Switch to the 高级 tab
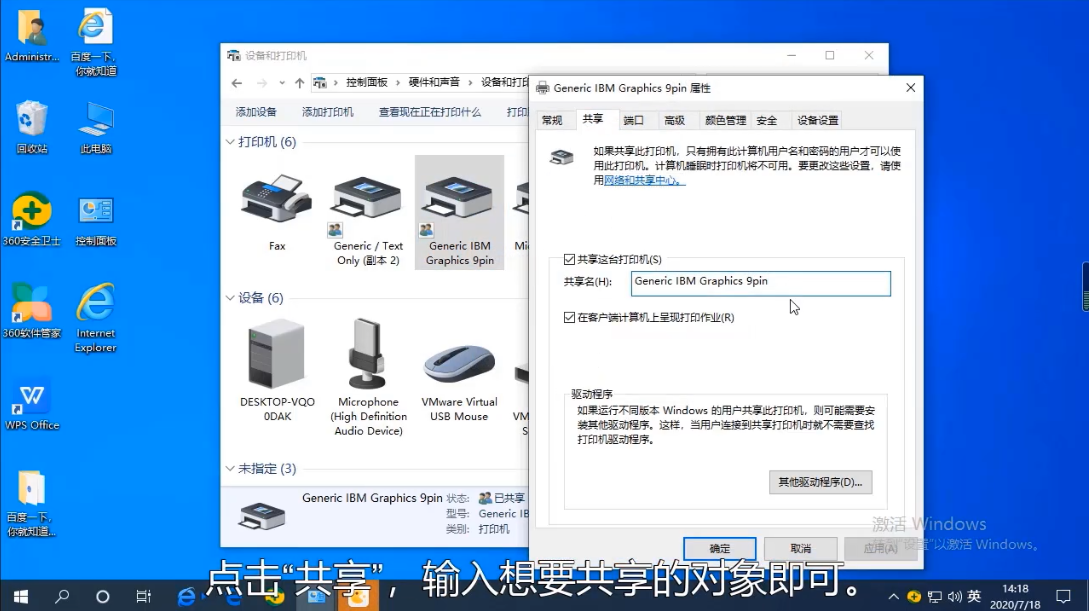 click(x=675, y=120)
